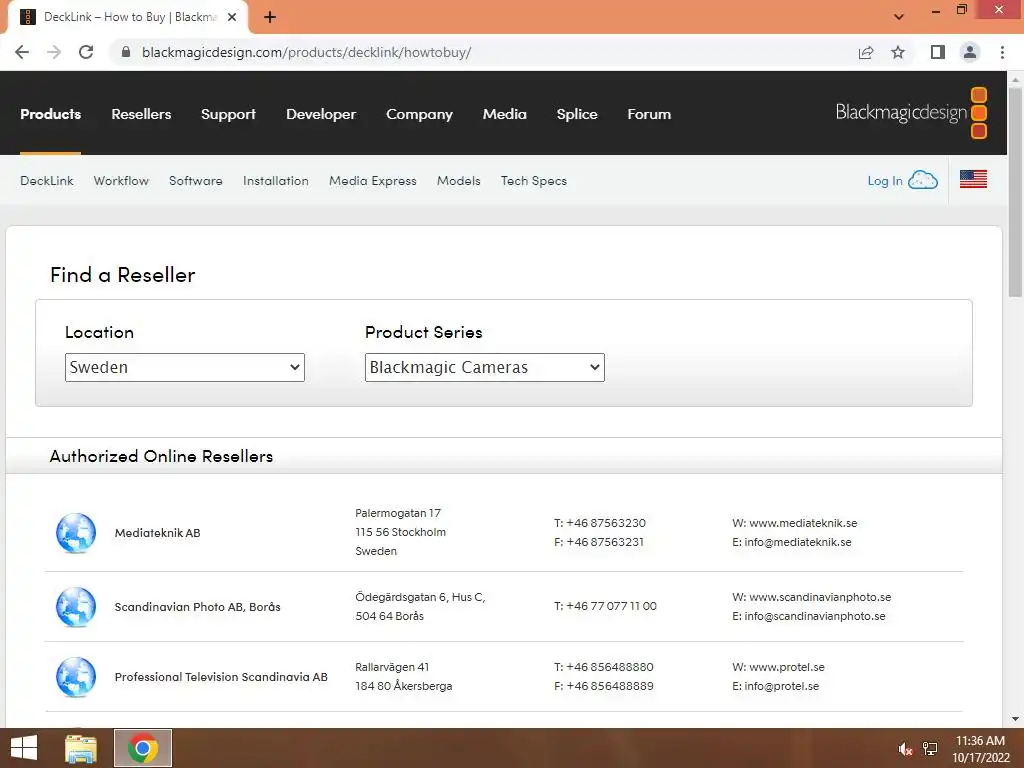Change region via US flag icon
The width and height of the screenshot is (1024, 768).
[973, 179]
